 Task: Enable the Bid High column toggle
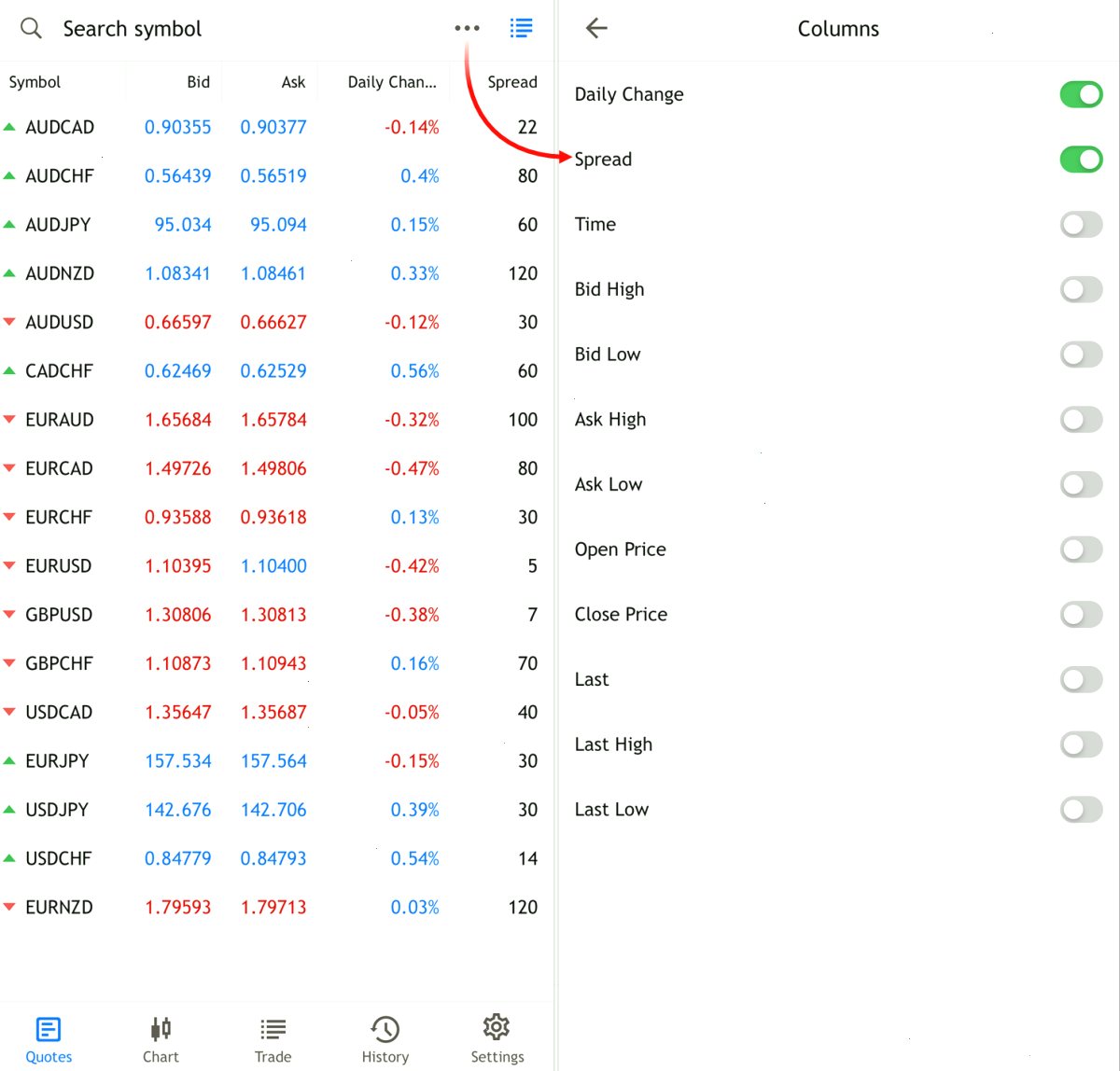tap(1081, 289)
